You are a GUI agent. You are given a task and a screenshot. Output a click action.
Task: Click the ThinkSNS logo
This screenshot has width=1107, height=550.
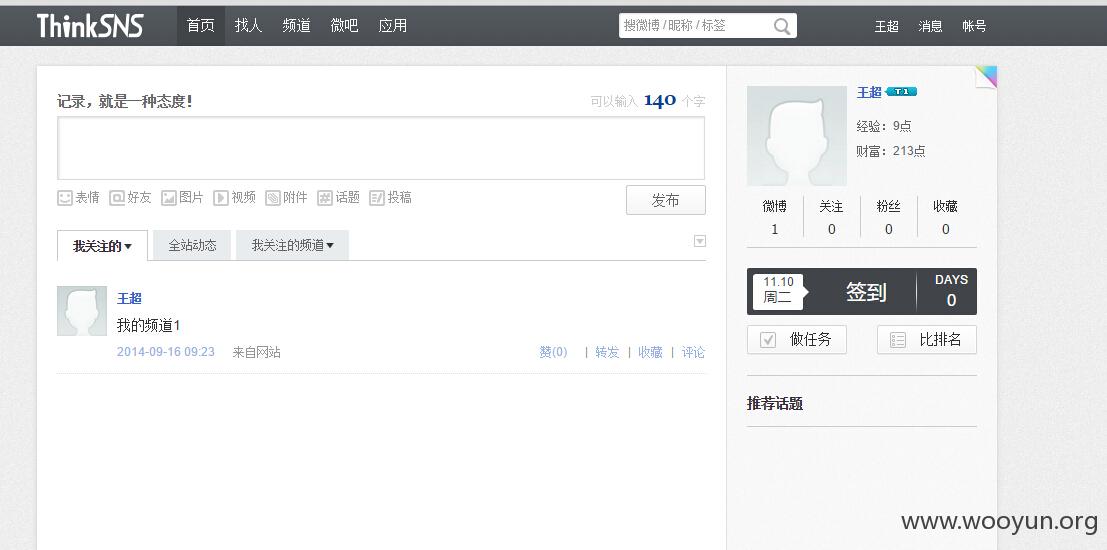[90, 26]
